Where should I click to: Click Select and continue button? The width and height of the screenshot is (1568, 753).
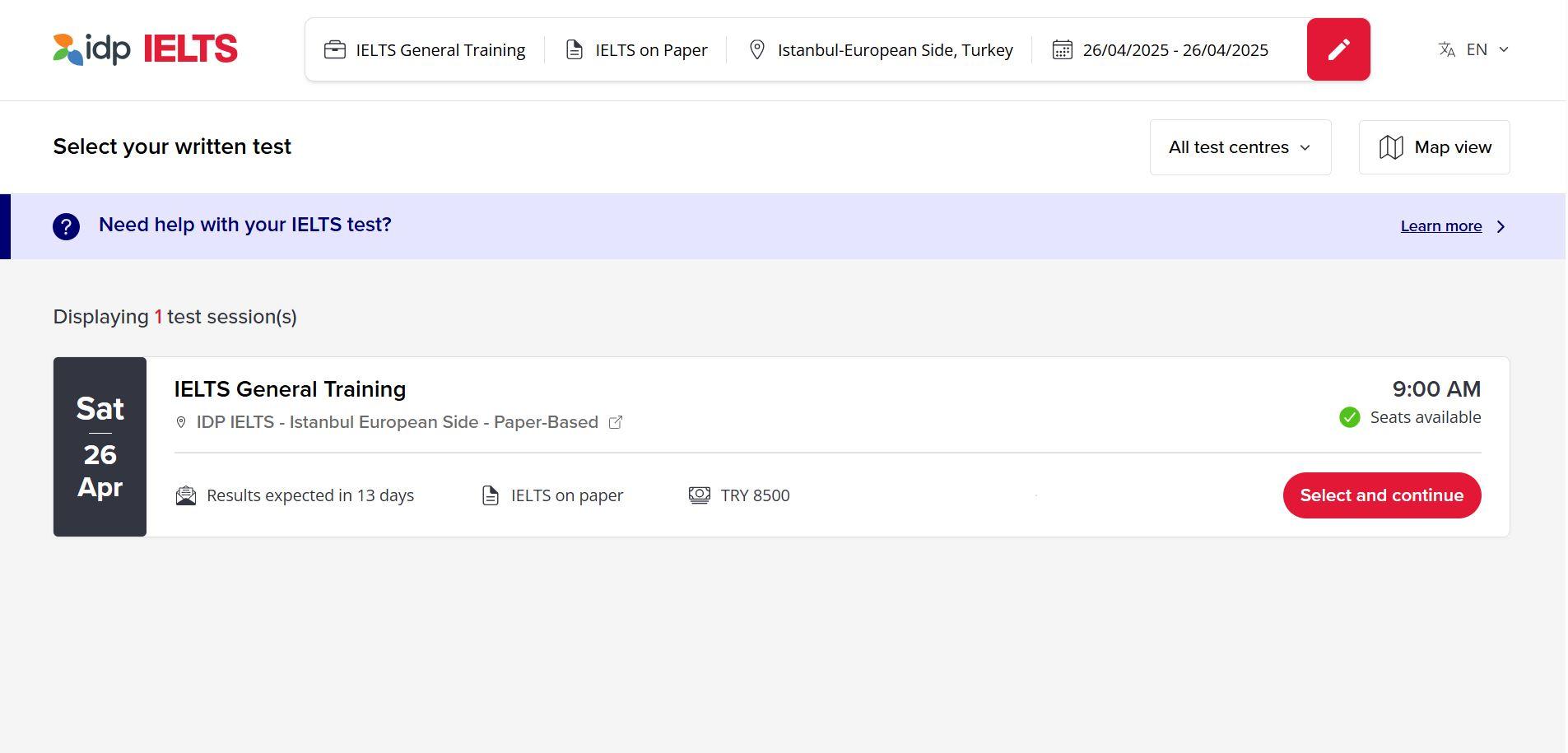(1382, 495)
